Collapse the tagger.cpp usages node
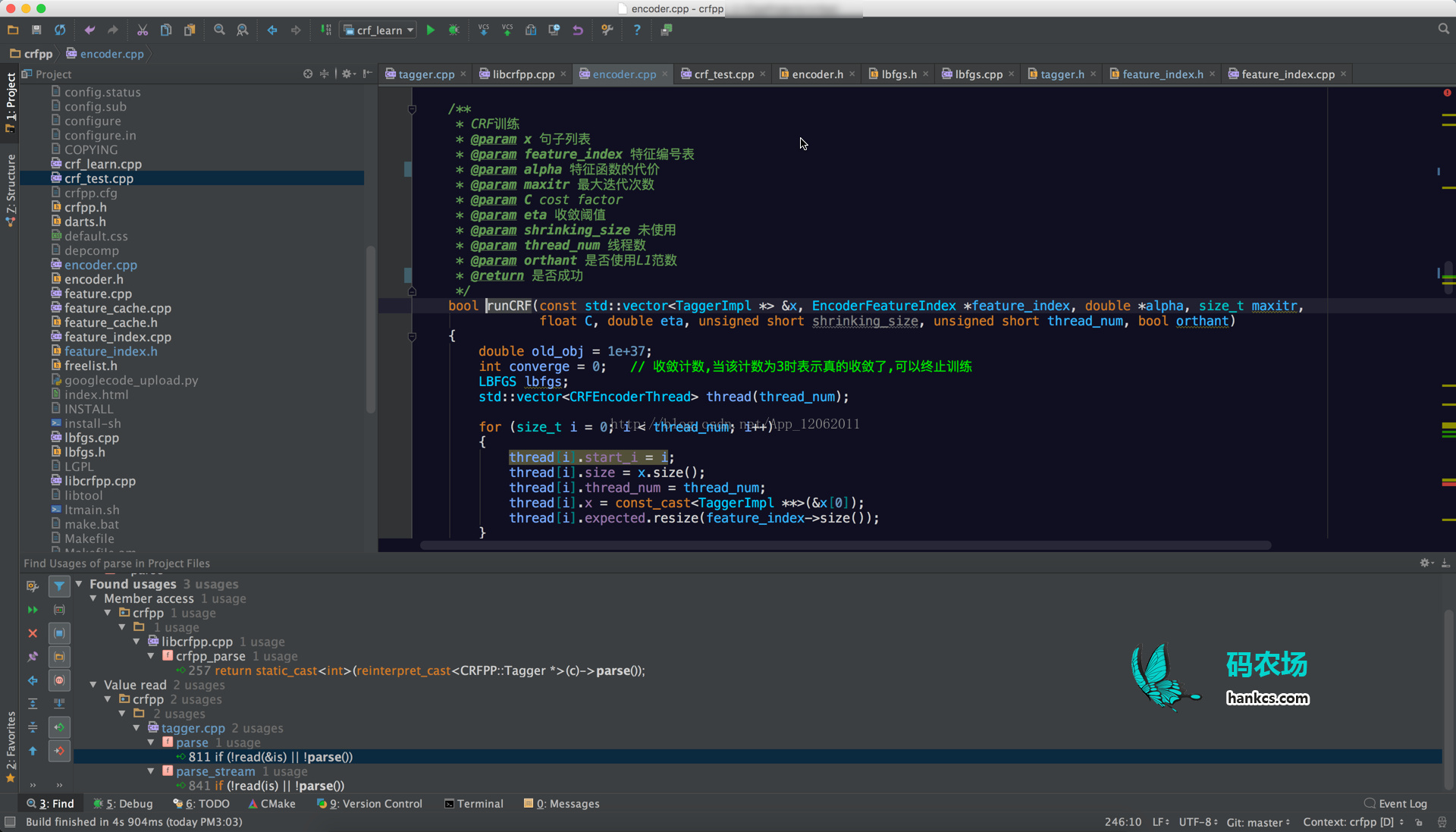Screen dimensions: 1456x832 tap(136, 728)
